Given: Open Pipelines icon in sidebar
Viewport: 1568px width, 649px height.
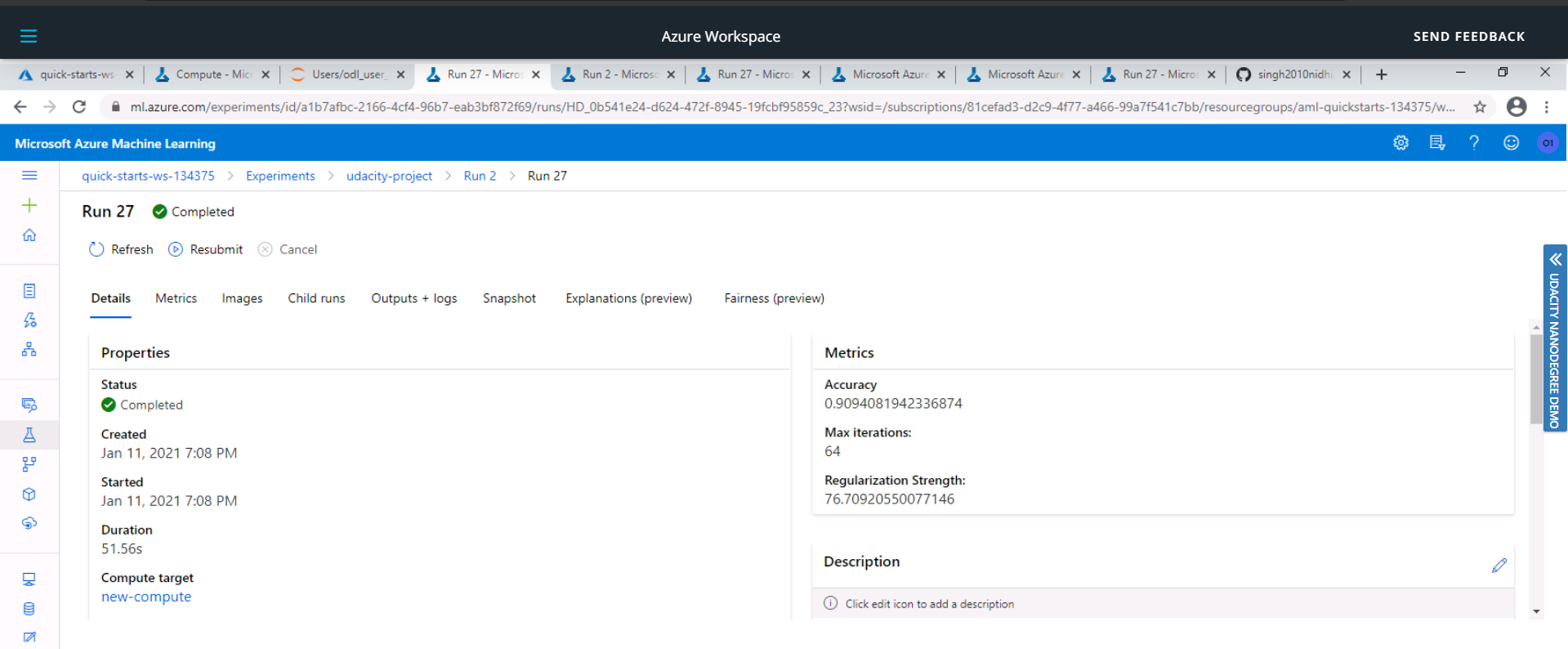Looking at the screenshot, I should point(29,464).
